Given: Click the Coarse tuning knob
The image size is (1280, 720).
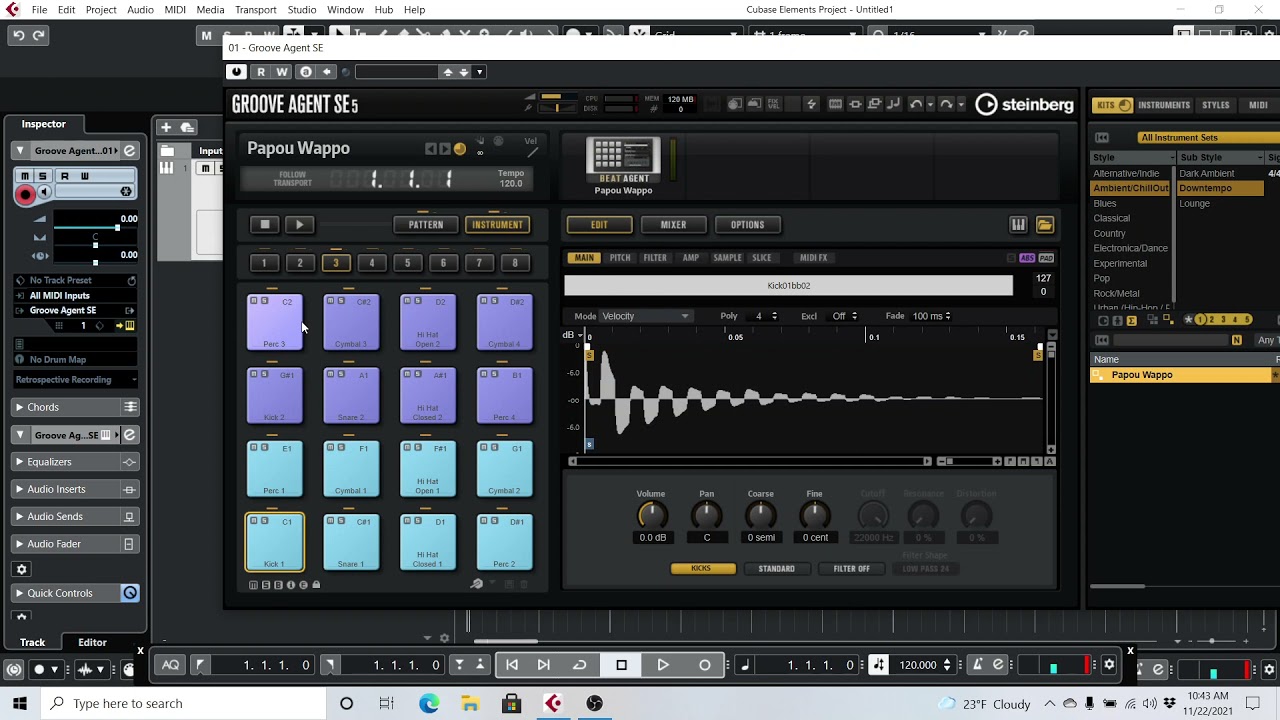Looking at the screenshot, I should click(760, 515).
